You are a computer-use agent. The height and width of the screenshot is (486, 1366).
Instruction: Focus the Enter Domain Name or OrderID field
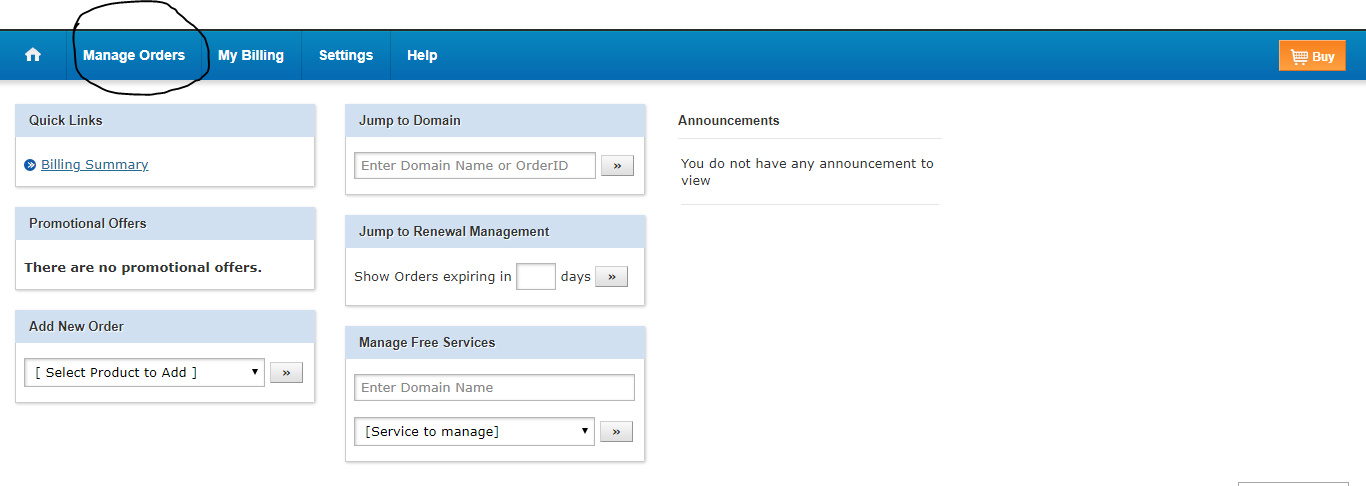(x=475, y=166)
